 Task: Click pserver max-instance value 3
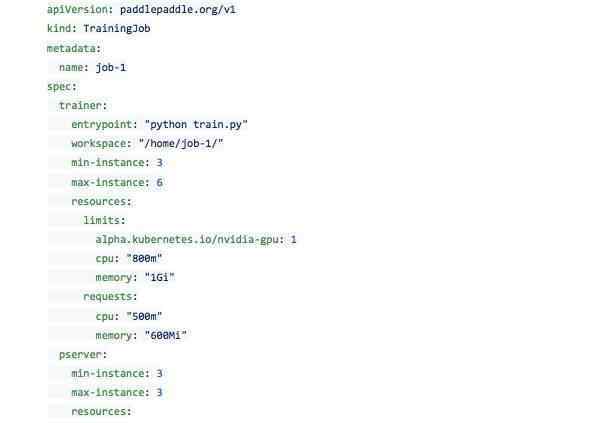pos(159,393)
